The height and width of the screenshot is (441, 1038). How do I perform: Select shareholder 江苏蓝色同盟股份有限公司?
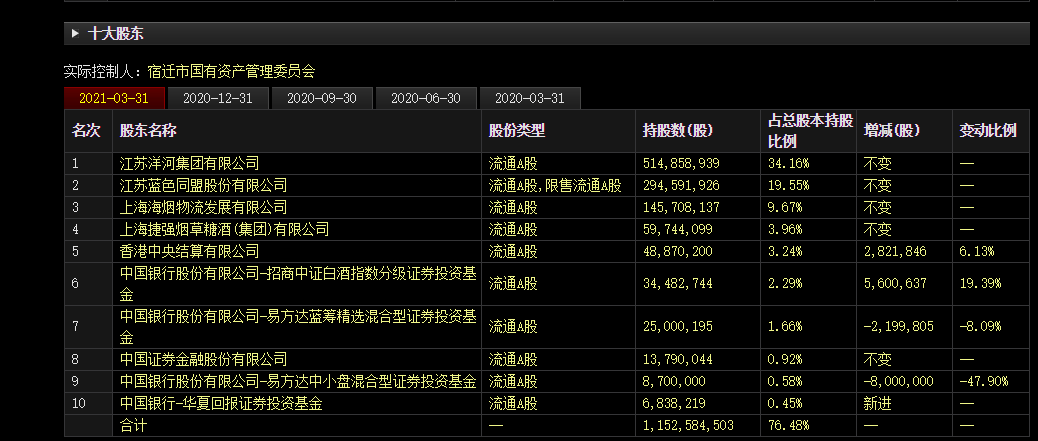[x=203, y=185]
